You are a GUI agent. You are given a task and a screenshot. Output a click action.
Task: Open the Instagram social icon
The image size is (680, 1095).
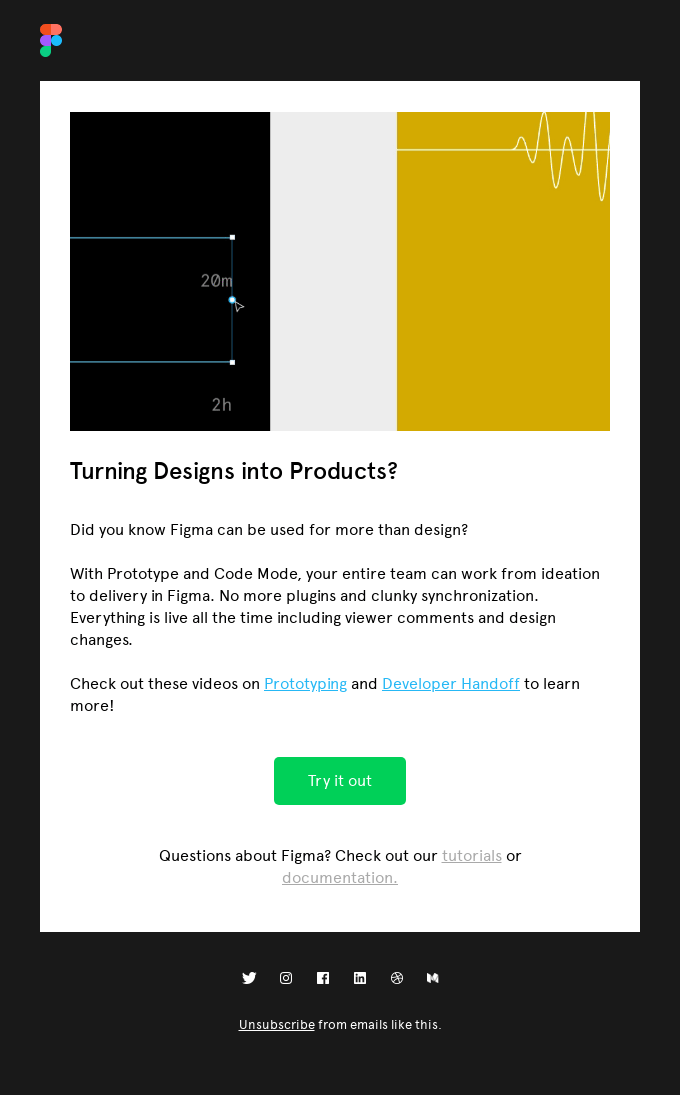click(x=286, y=978)
